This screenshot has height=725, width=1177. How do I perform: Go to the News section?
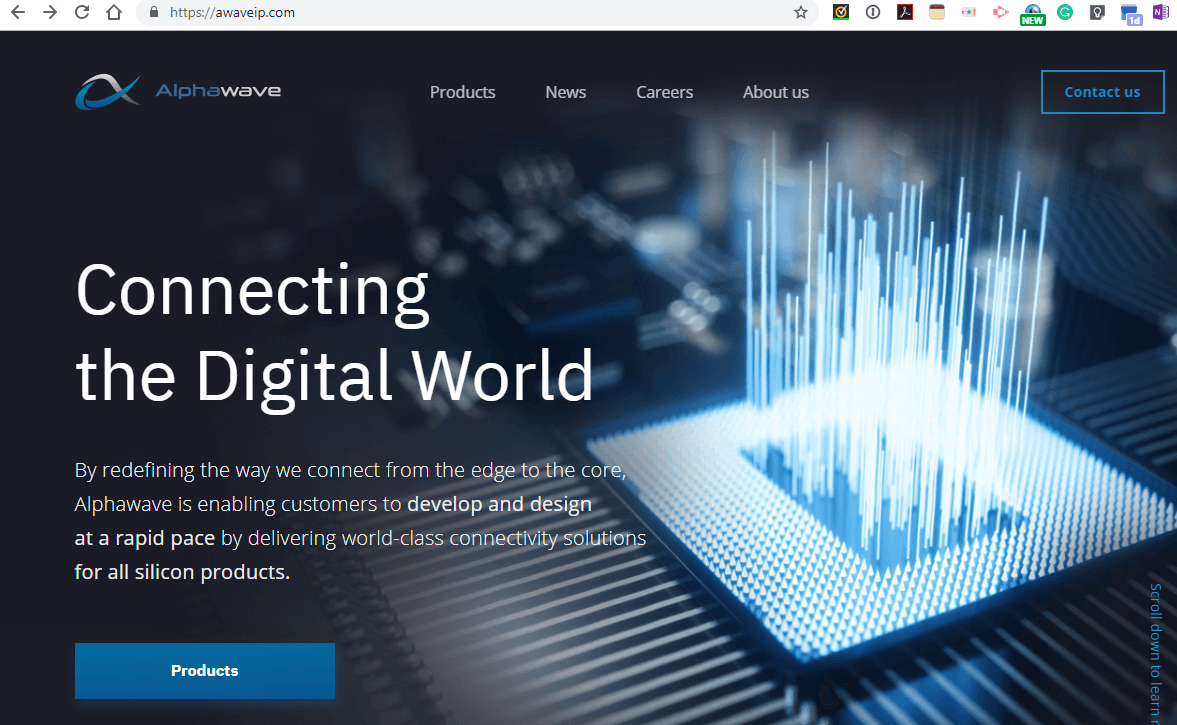565,92
